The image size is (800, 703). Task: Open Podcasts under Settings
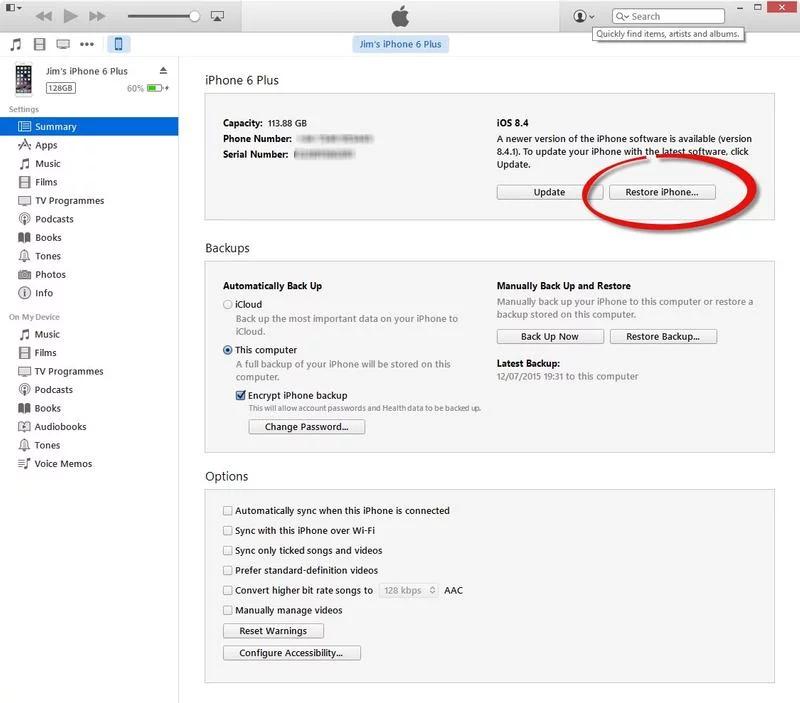89,219
